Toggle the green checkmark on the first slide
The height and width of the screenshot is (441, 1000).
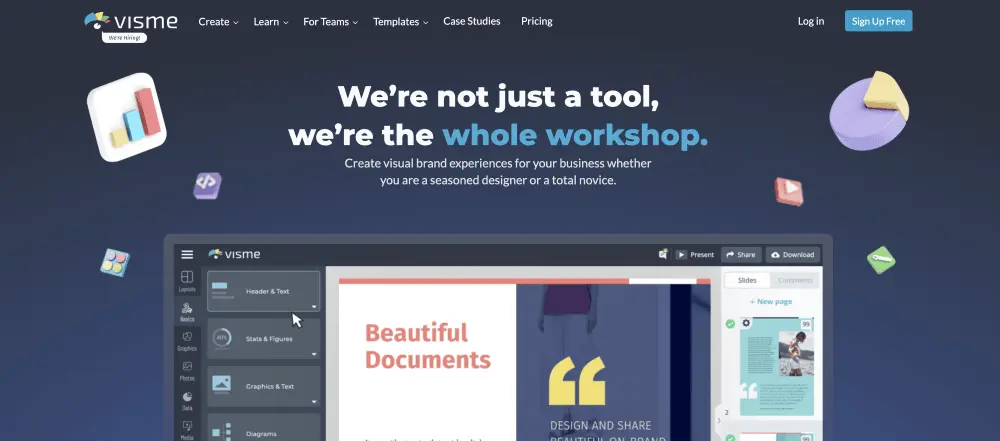coord(730,324)
